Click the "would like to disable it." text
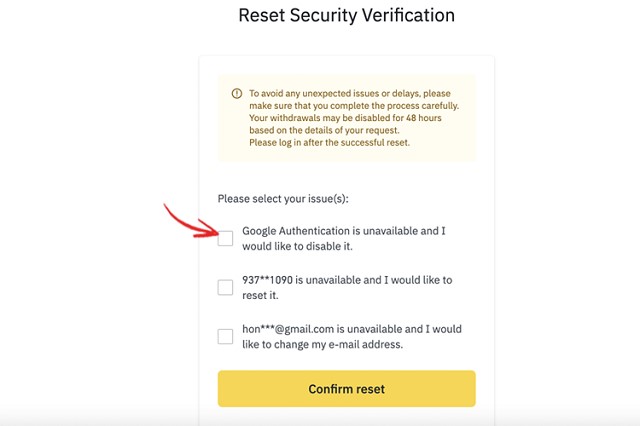The height and width of the screenshot is (426, 640). point(297,246)
